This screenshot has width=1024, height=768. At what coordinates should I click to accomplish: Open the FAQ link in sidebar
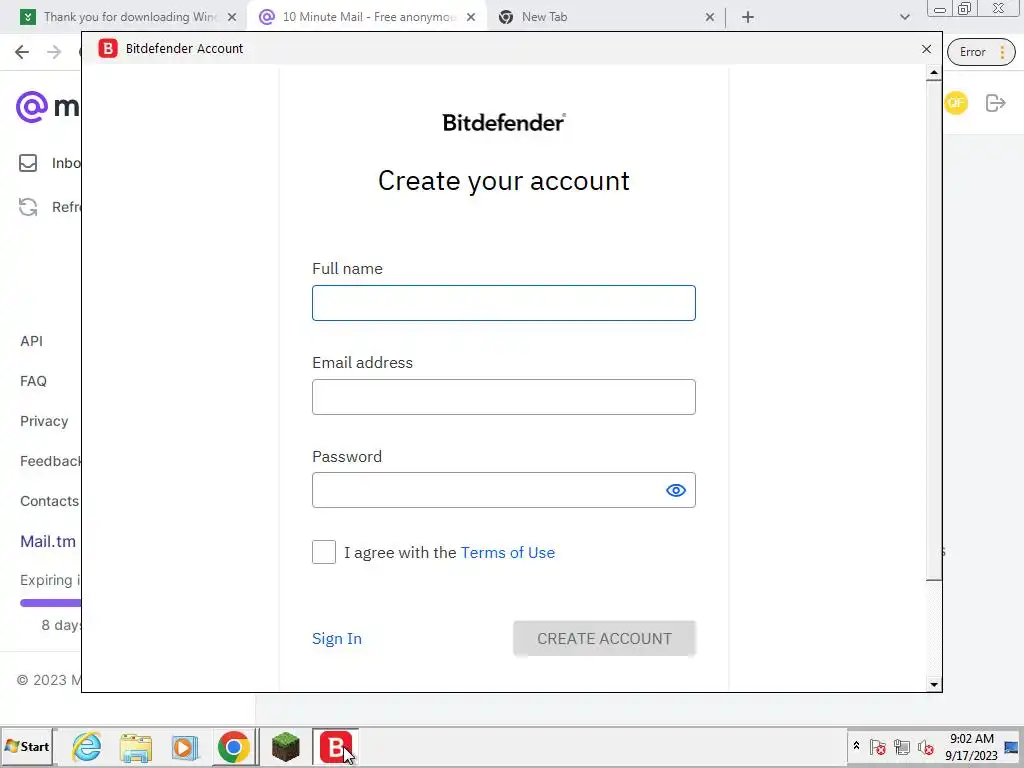33,381
